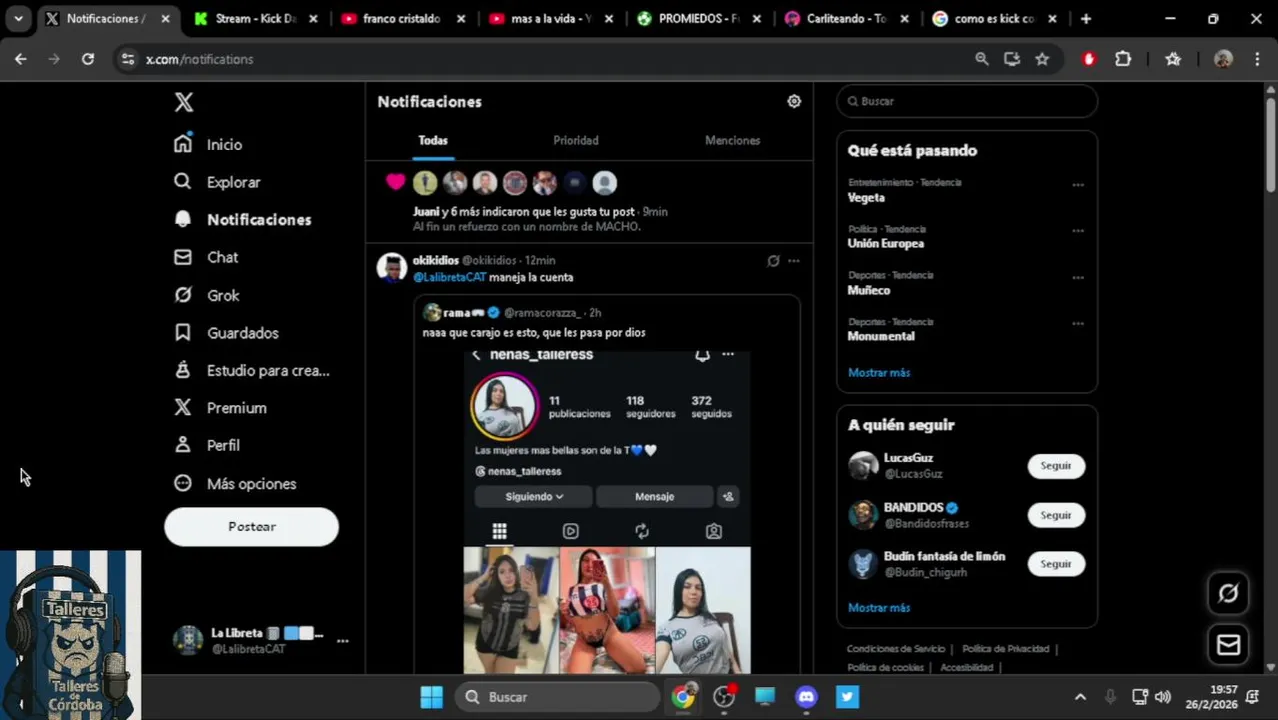Screen dimensions: 1278x720
Task: Click Mostrar más under trends
Action: click(x=879, y=372)
